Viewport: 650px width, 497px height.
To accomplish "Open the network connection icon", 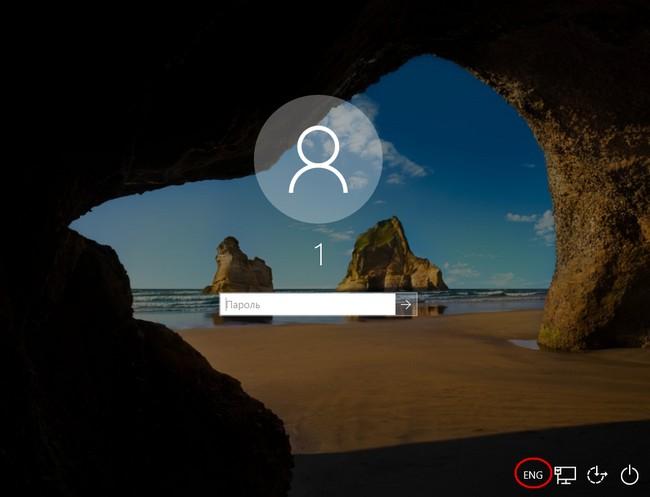I will [565, 475].
